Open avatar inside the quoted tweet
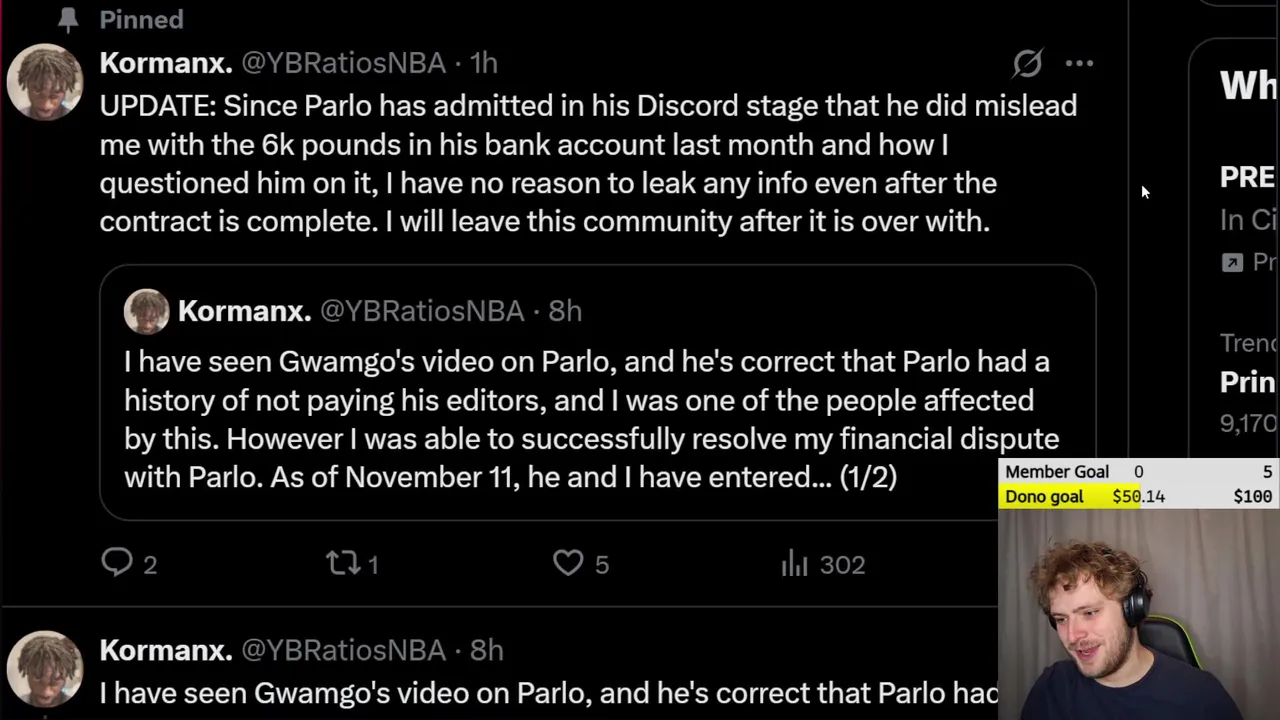The image size is (1280, 720). pos(146,311)
